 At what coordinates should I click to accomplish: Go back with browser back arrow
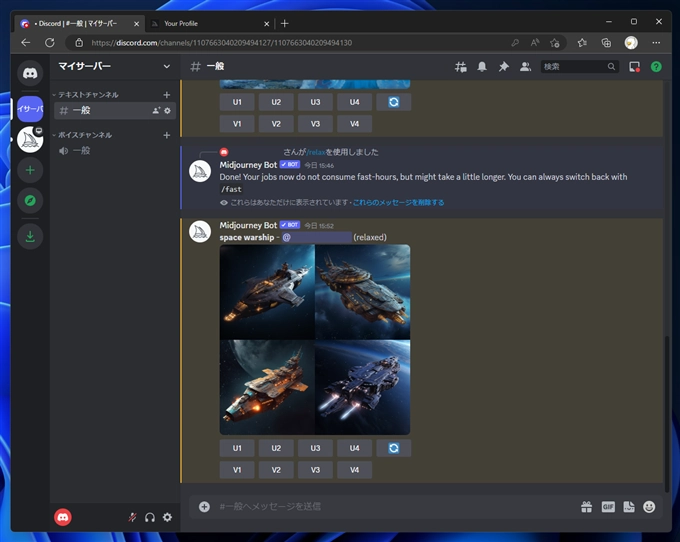click(x=26, y=42)
